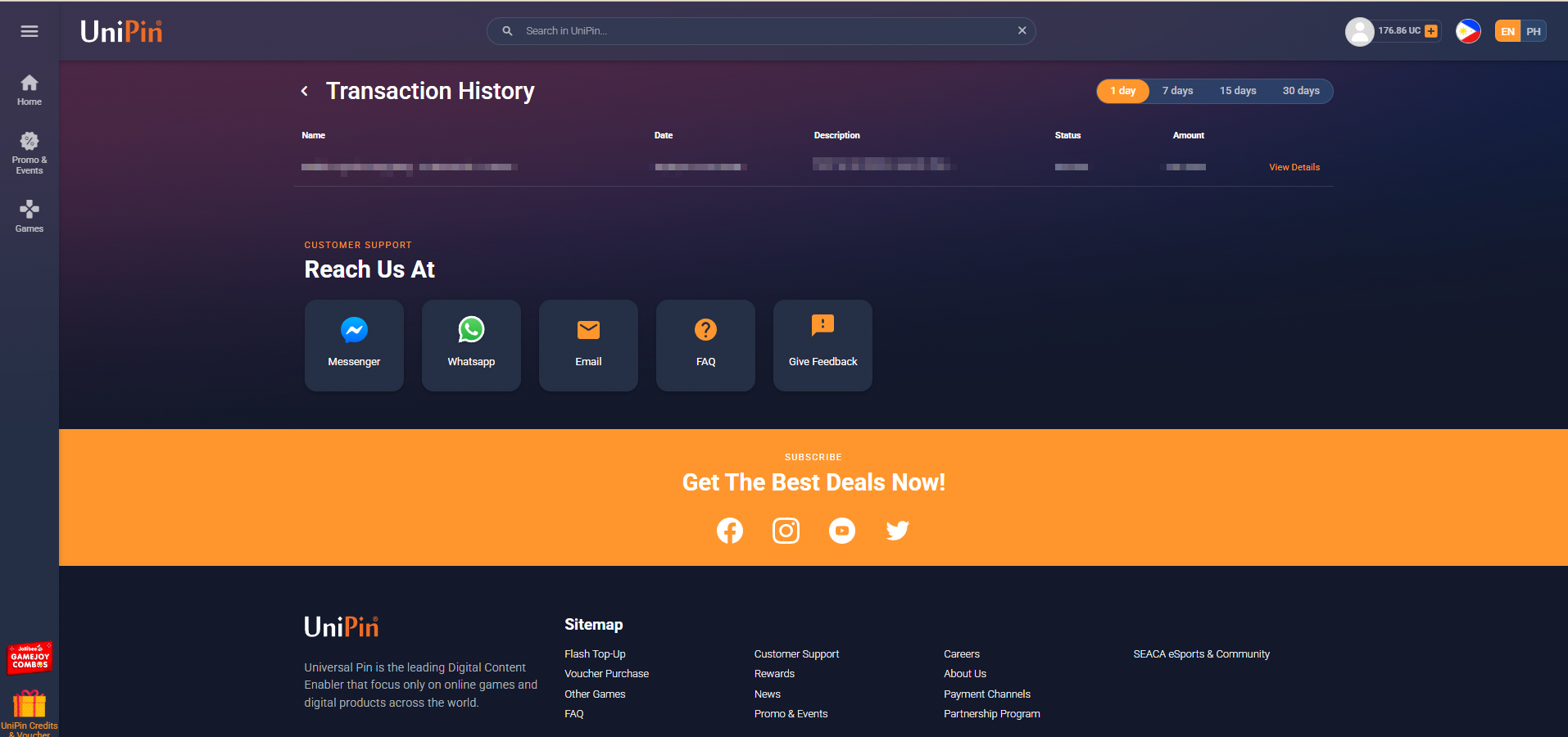Select the 1 day filter

pyautogui.click(x=1123, y=91)
